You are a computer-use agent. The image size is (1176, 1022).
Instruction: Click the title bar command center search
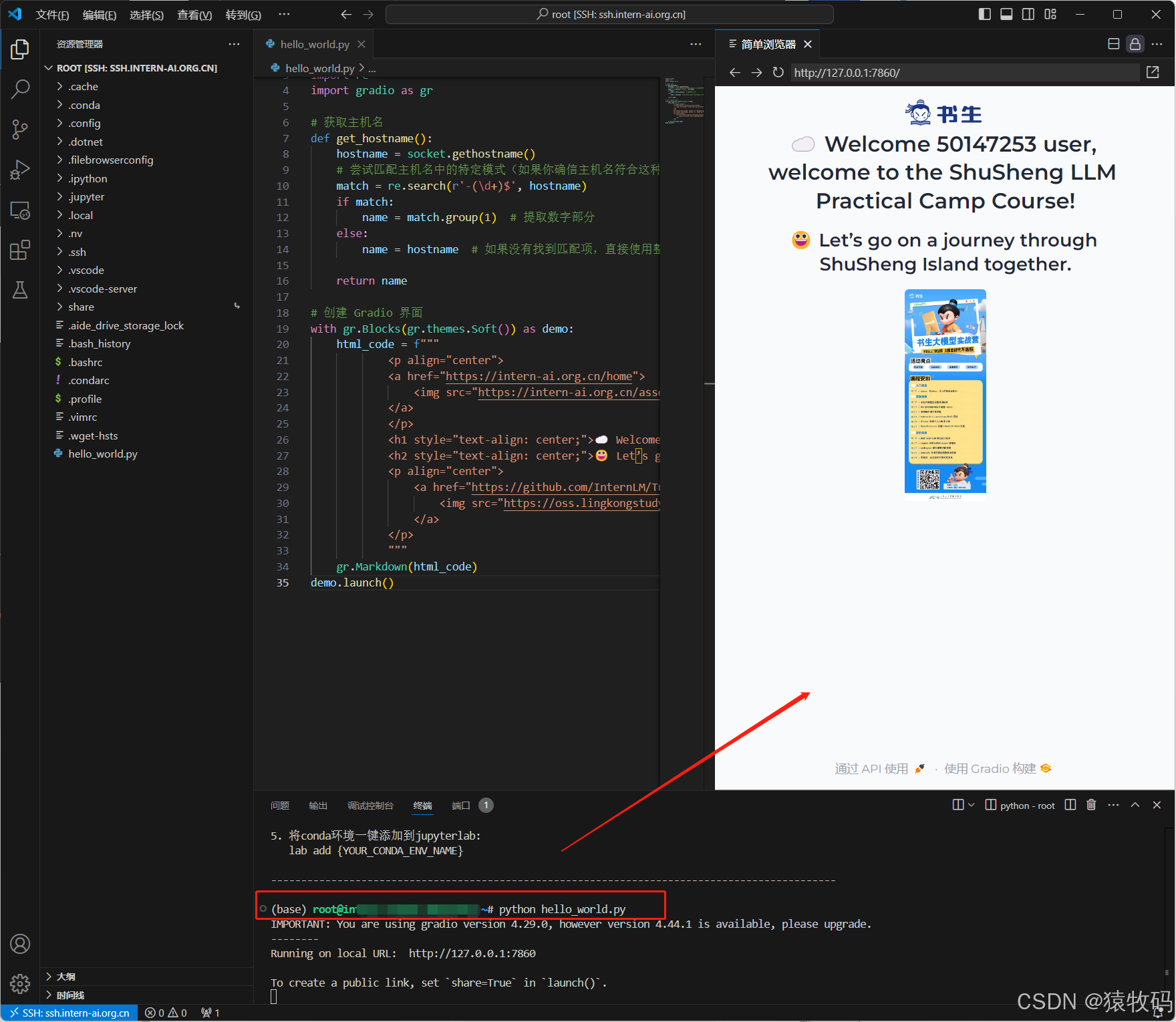pyautogui.click(x=609, y=14)
